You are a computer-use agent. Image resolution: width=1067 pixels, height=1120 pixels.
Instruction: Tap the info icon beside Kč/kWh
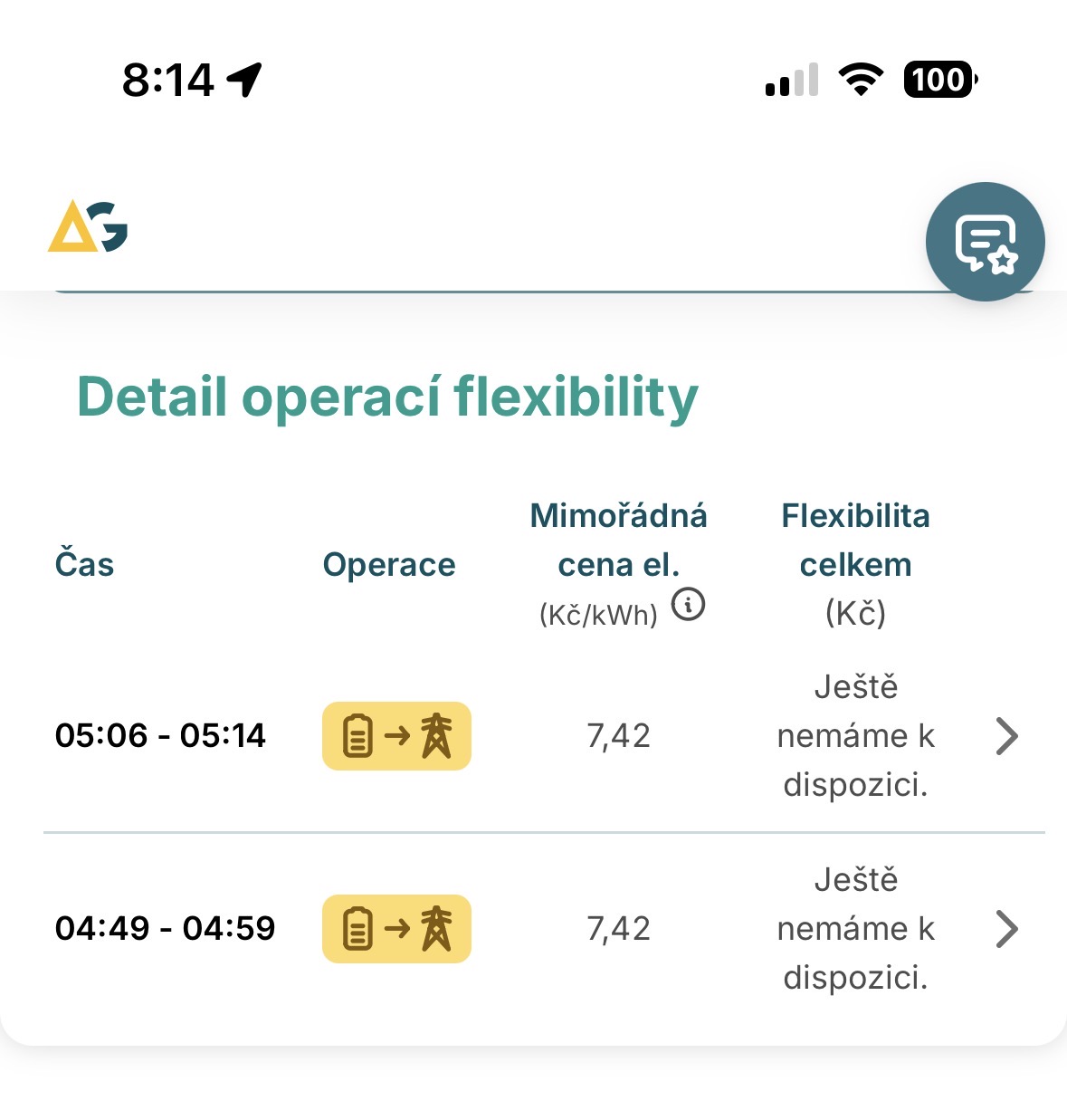point(689,604)
